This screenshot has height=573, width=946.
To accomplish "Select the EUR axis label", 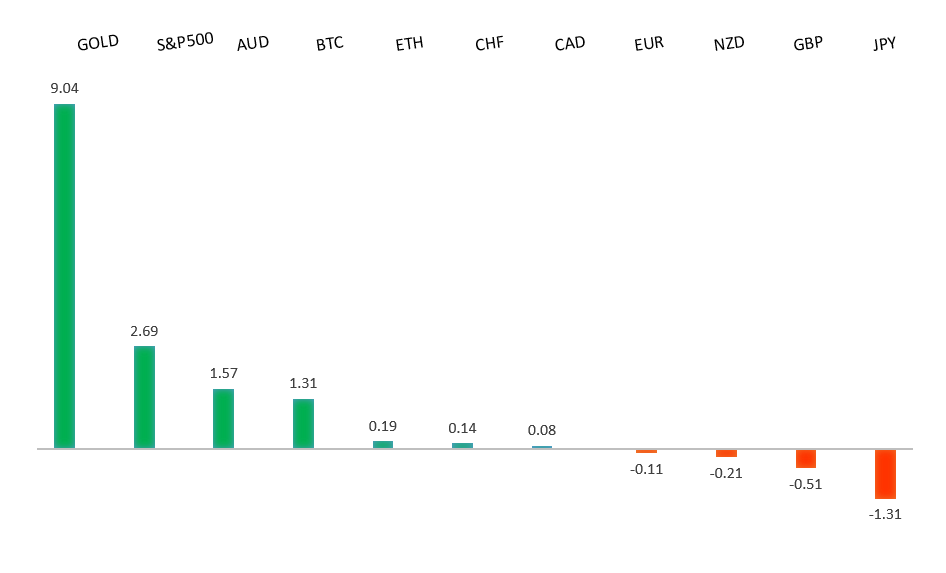I will pos(649,44).
